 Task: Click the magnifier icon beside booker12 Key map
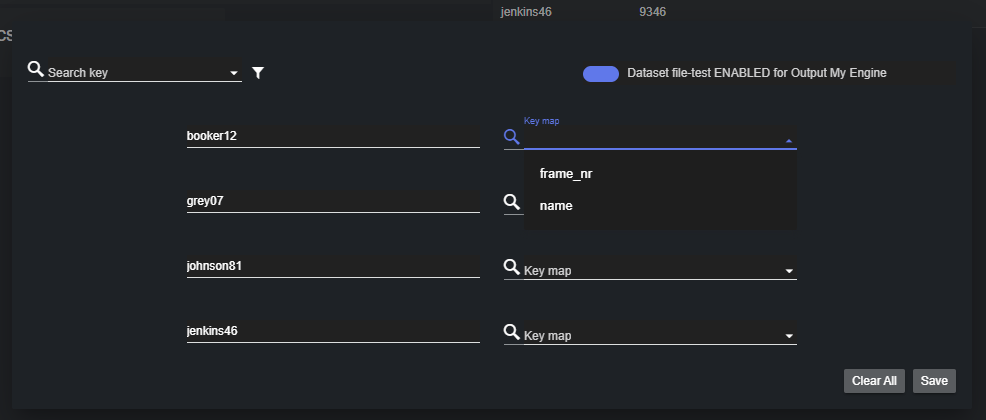pyautogui.click(x=512, y=136)
